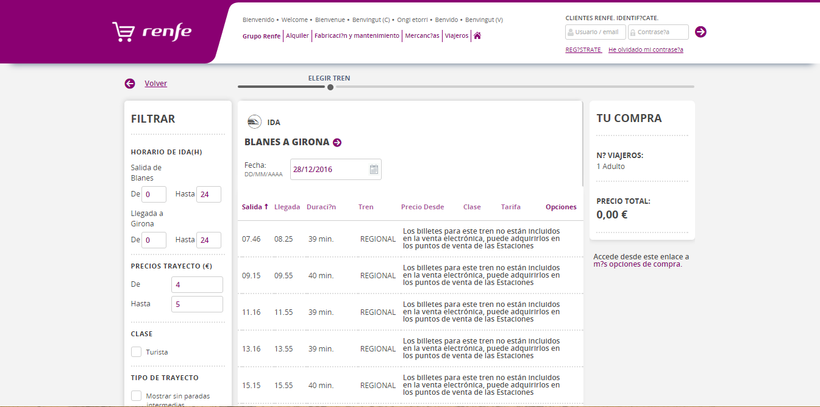Sort trains by Salida column

(x=254, y=207)
